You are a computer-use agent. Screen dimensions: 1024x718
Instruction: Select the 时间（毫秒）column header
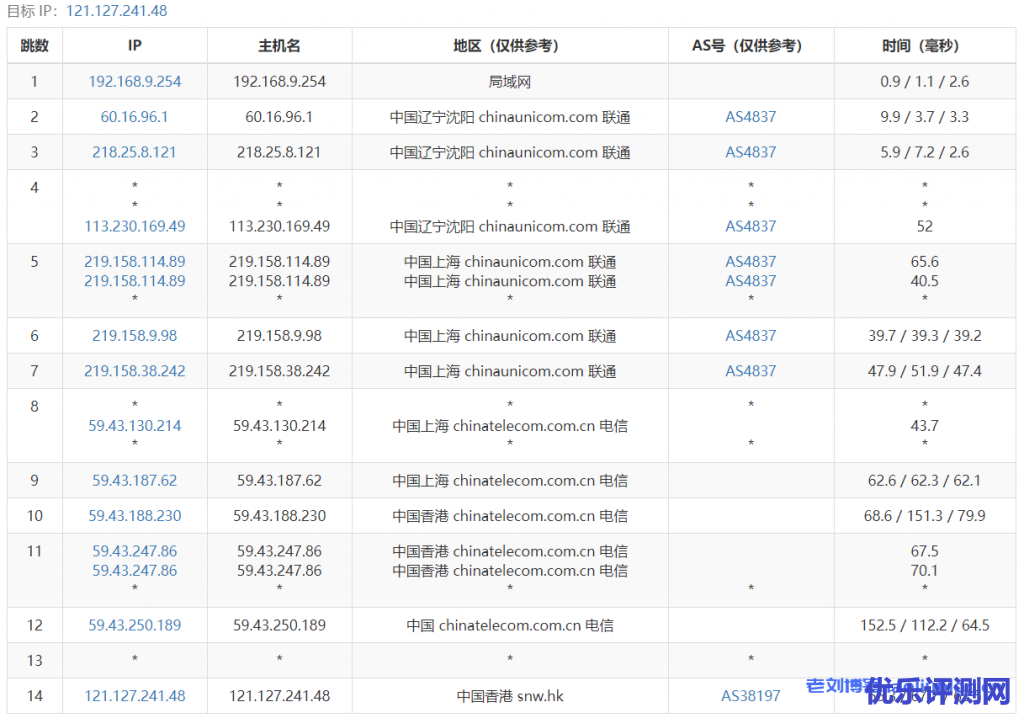click(x=924, y=46)
